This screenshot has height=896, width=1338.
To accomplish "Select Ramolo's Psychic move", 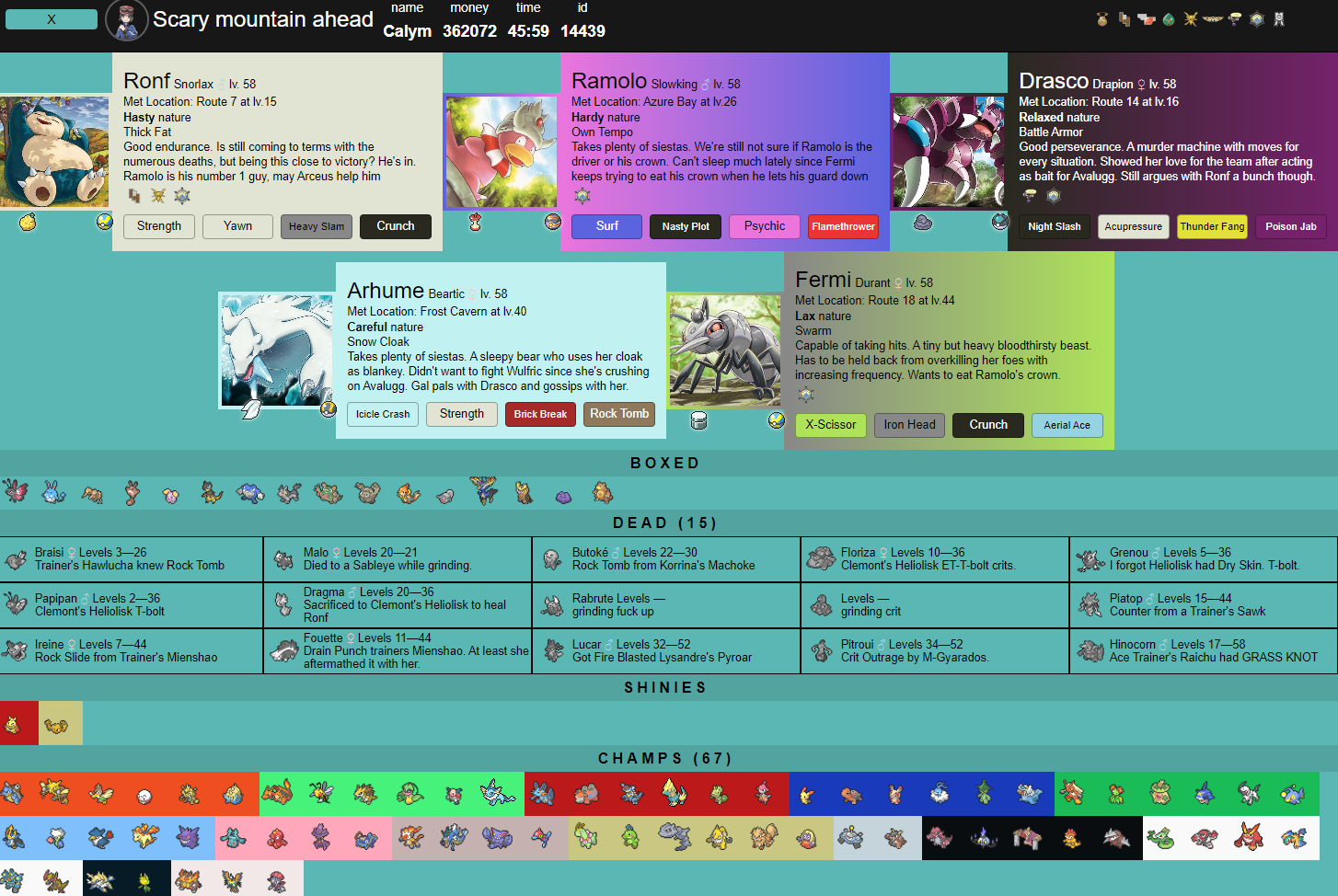I will click(x=765, y=226).
